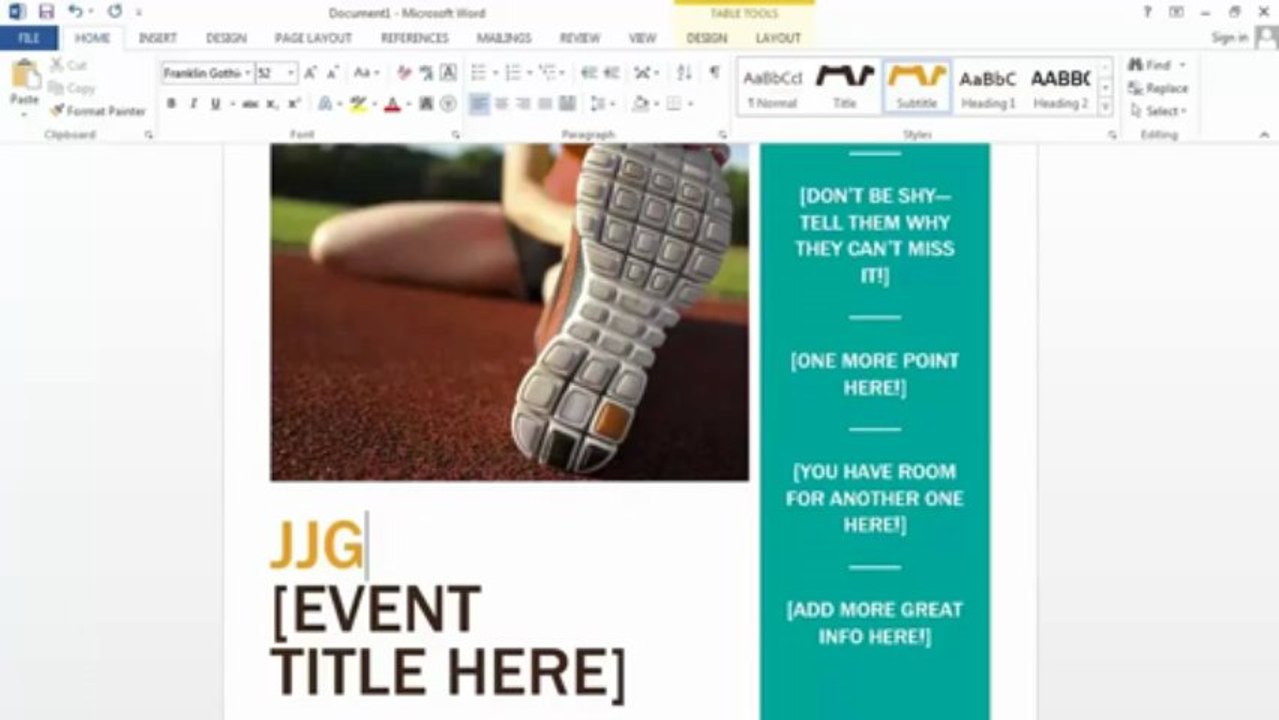Decrease paragraph indent
Viewport: 1279px width, 720px height.
[x=588, y=73]
